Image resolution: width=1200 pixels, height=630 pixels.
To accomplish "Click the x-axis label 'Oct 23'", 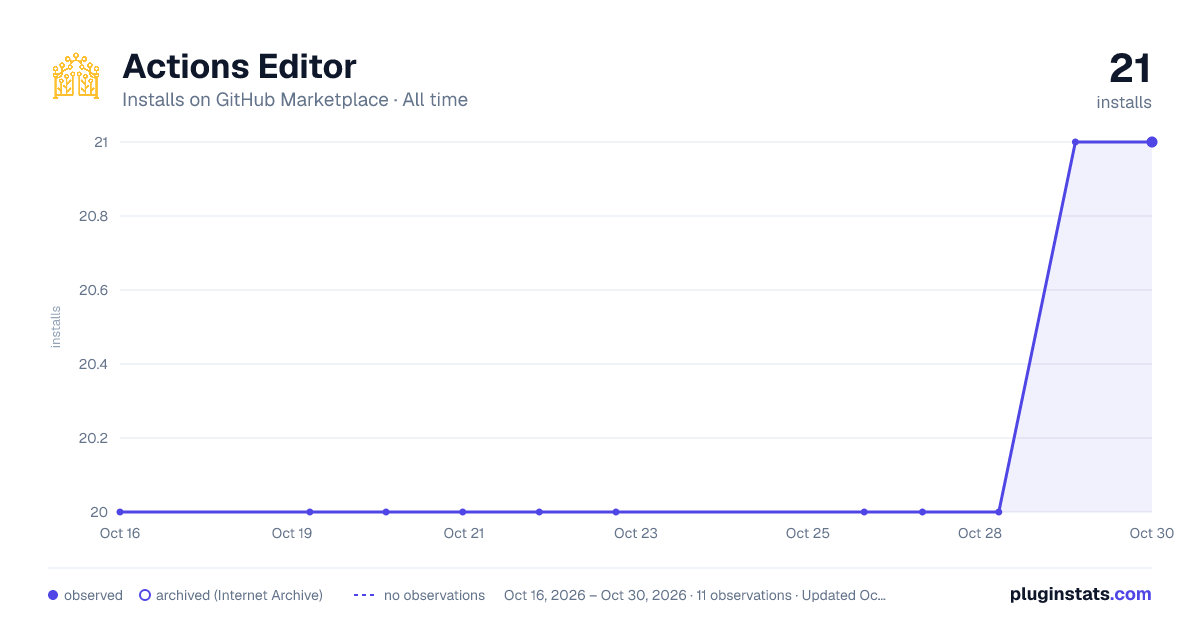I will pos(636,533).
